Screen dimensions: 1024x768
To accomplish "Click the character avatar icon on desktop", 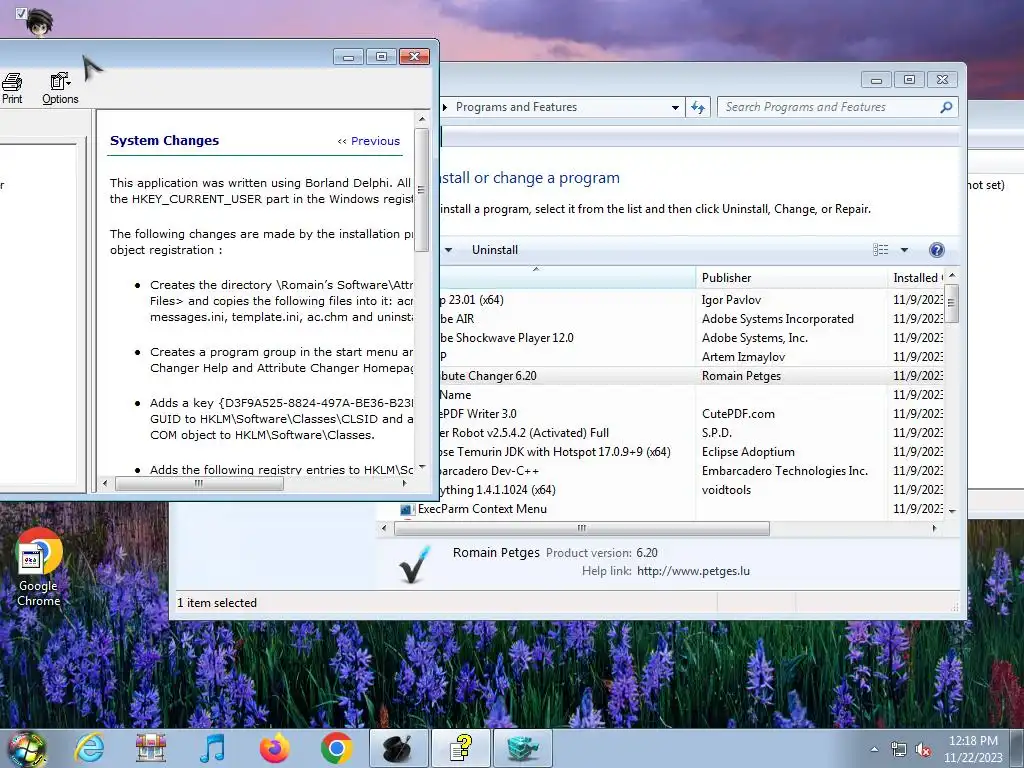I will (x=39, y=21).
